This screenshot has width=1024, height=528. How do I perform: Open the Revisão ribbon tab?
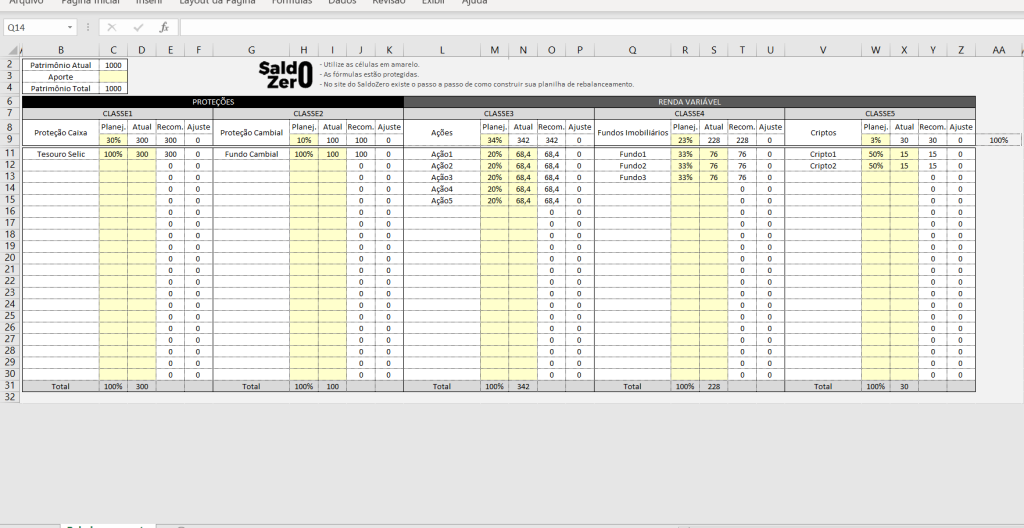tap(389, 2)
